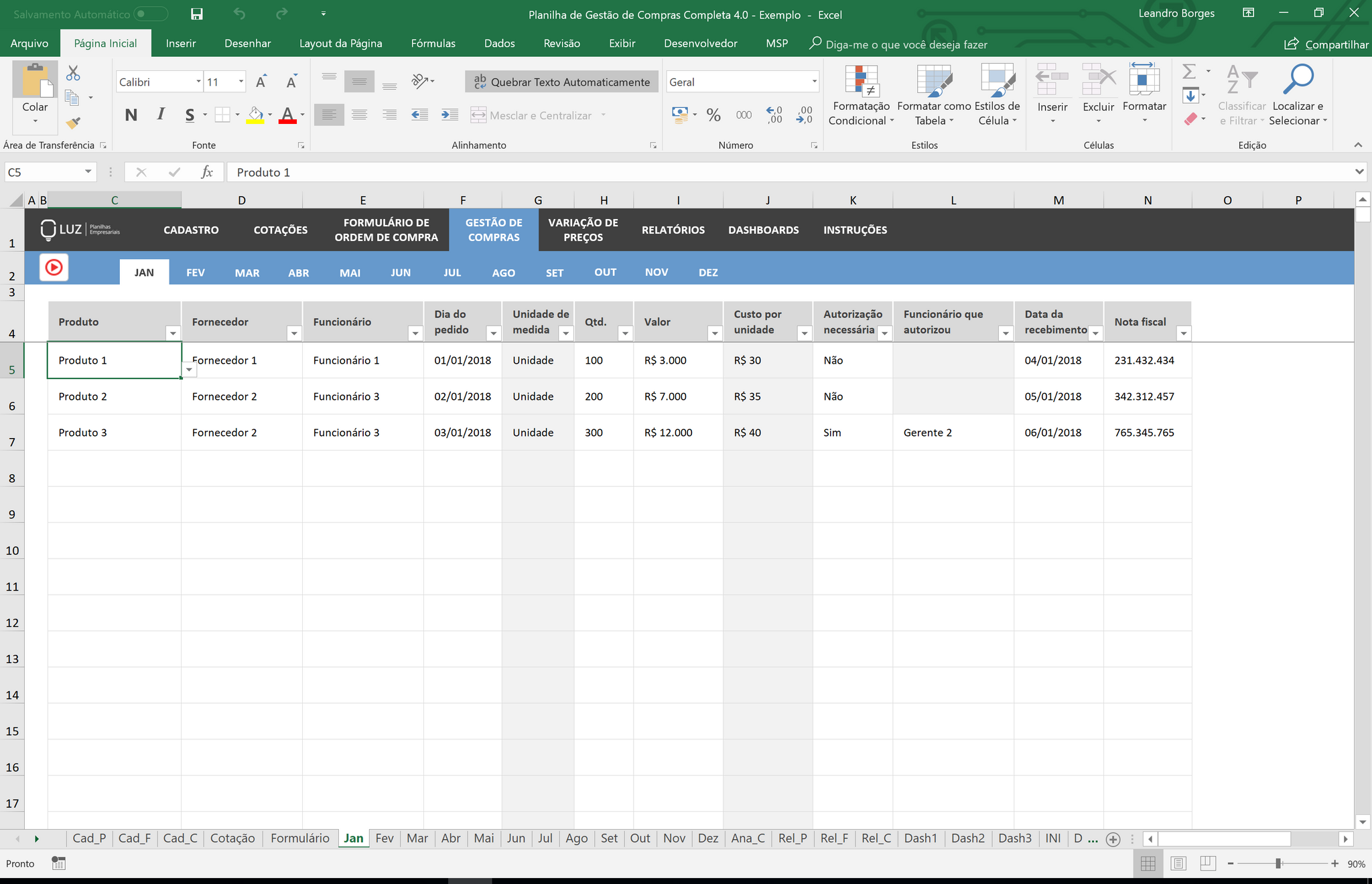Viewport: 1372px width, 884px height.
Task: Click the zoom level slider handle
Action: pos(1278,864)
